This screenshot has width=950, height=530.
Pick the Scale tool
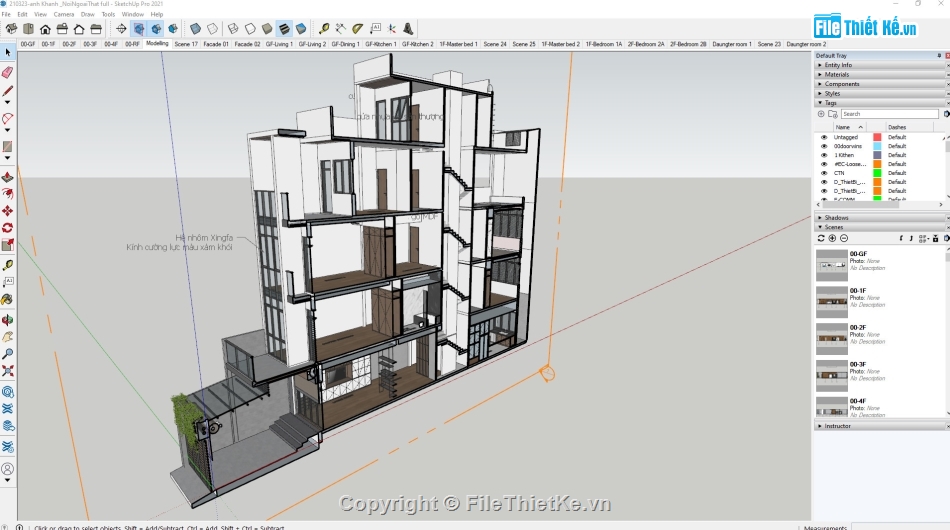pos(7,245)
